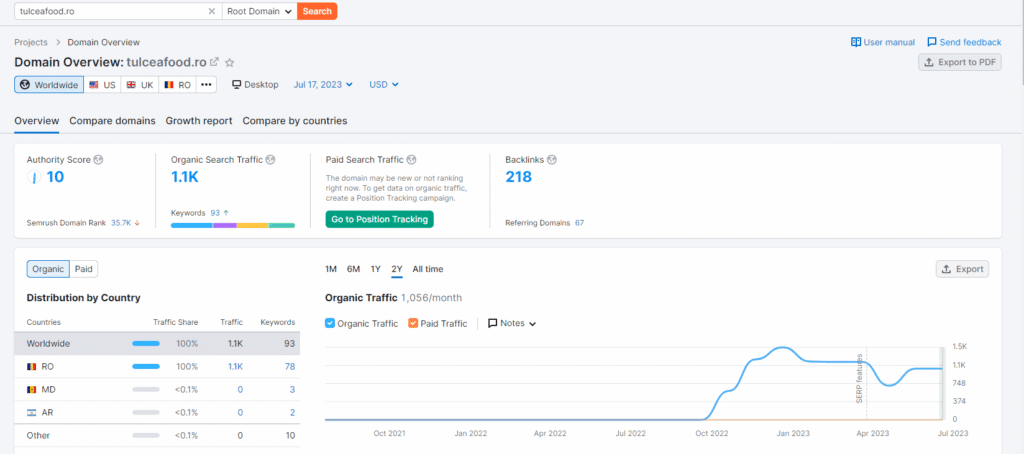Click RO keywords value 78
1024x454 pixels.
[290, 366]
